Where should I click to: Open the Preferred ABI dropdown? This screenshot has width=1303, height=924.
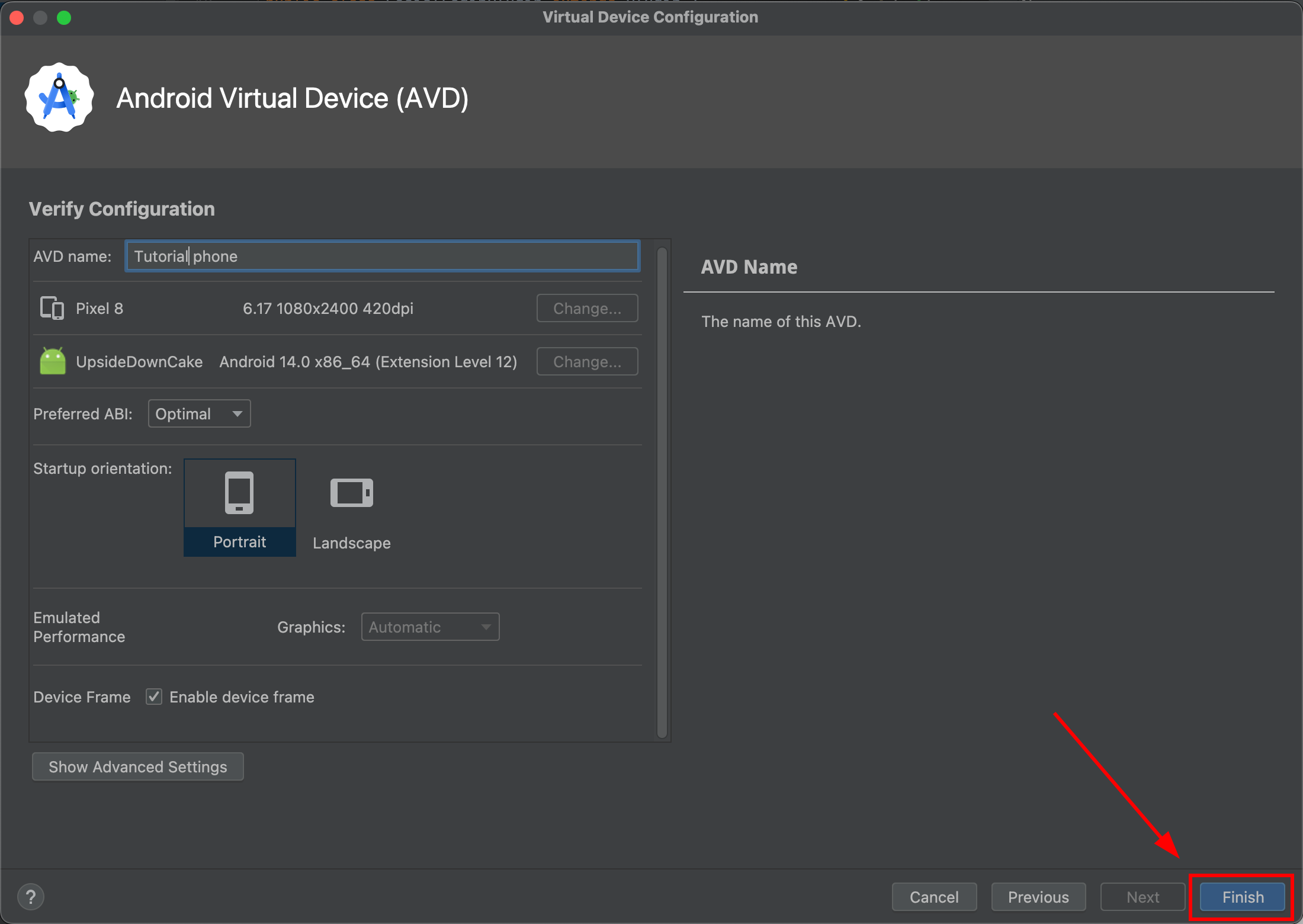click(199, 413)
